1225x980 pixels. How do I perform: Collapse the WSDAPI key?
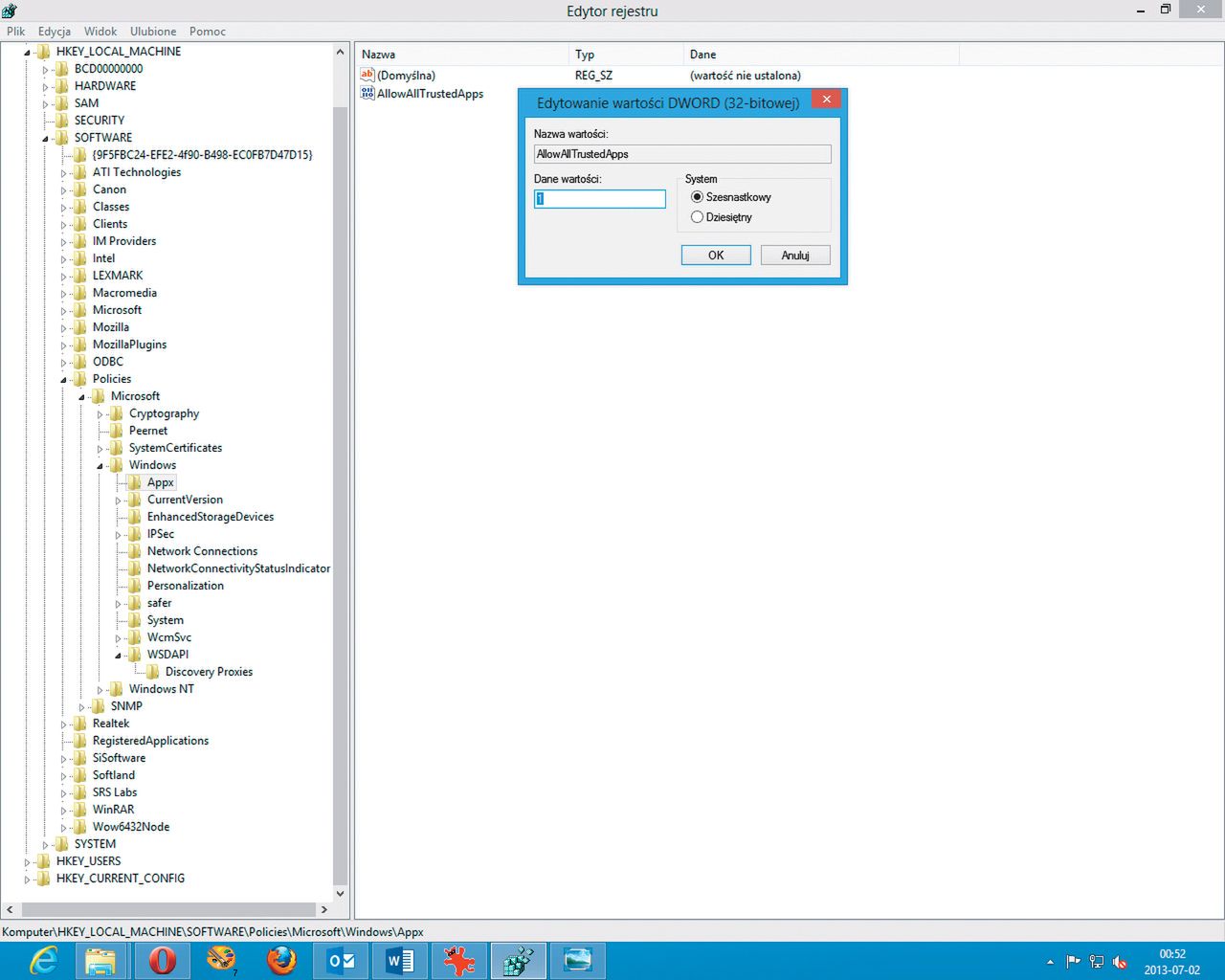(118, 656)
